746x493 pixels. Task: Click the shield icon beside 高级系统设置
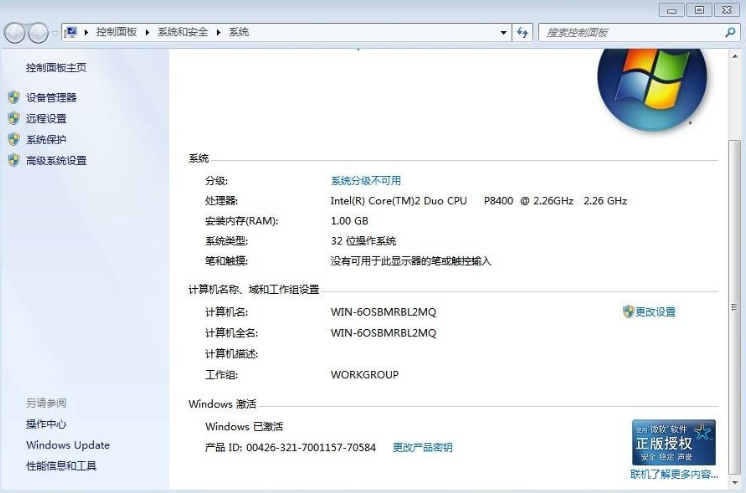[x=13, y=161]
